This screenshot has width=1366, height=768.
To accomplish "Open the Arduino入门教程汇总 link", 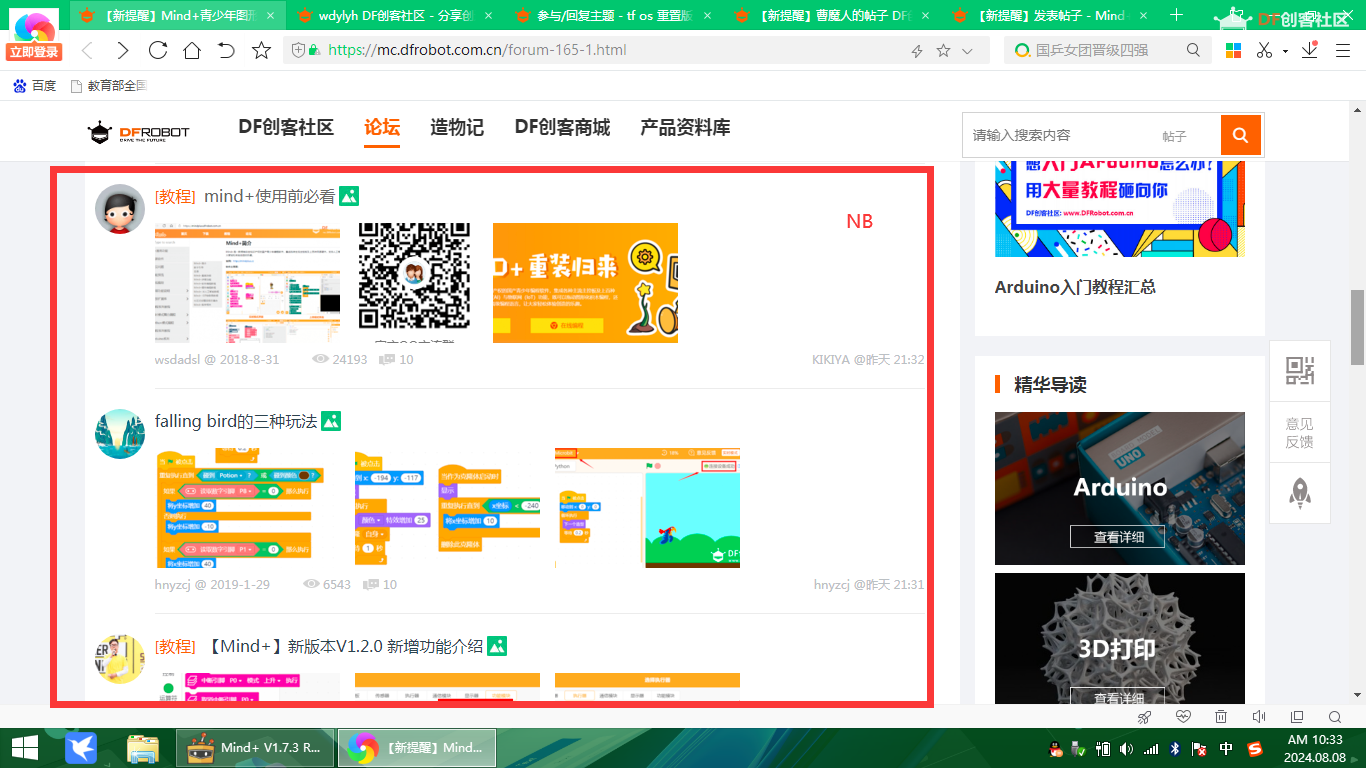I will tap(1075, 287).
